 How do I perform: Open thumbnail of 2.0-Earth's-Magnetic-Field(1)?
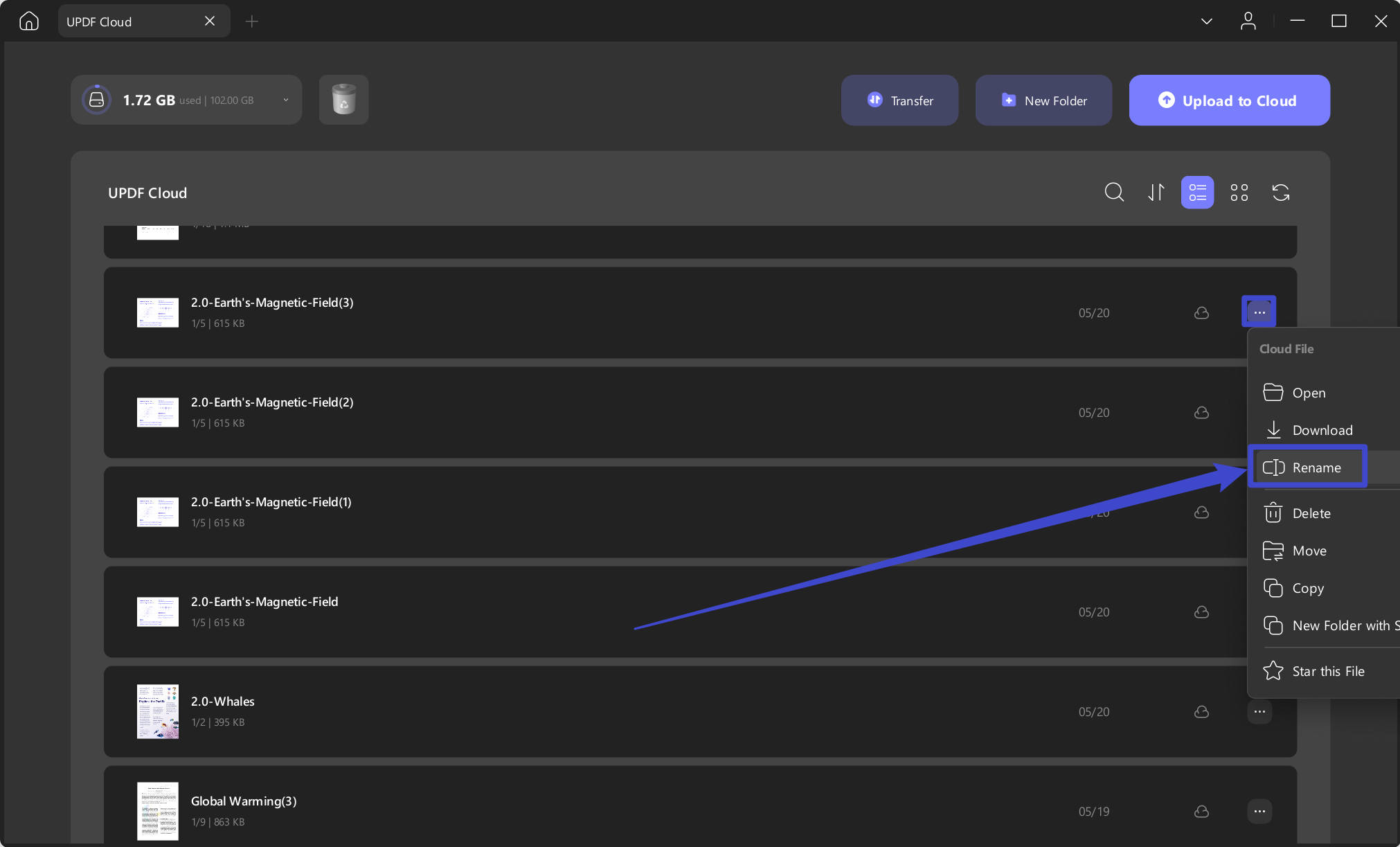(158, 512)
